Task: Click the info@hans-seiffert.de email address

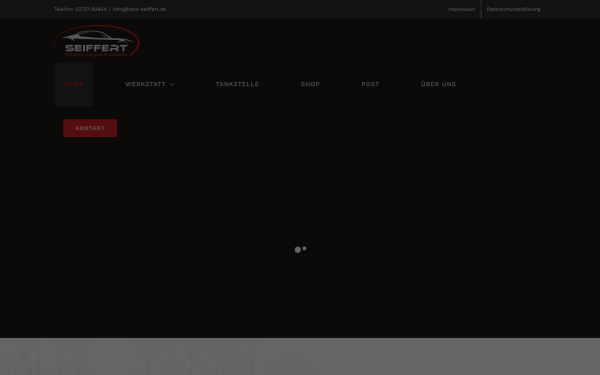Action: click(x=139, y=9)
